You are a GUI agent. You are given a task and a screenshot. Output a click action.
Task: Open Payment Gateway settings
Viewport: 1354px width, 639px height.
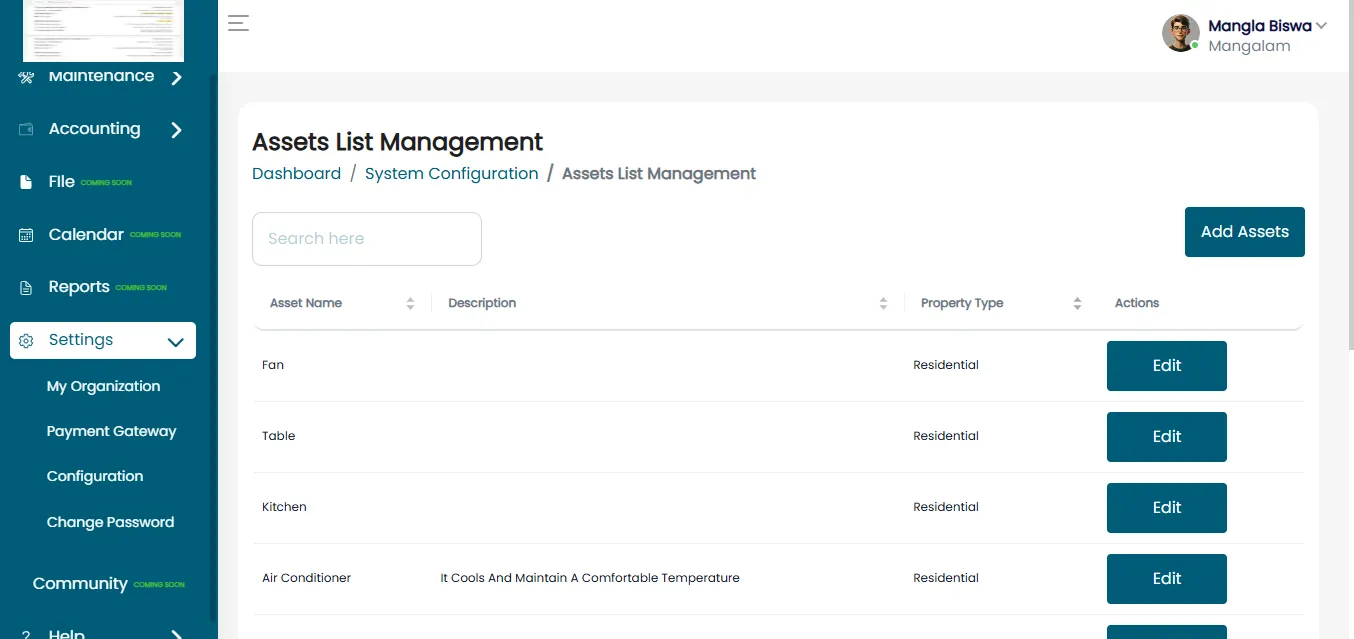pyautogui.click(x=111, y=431)
